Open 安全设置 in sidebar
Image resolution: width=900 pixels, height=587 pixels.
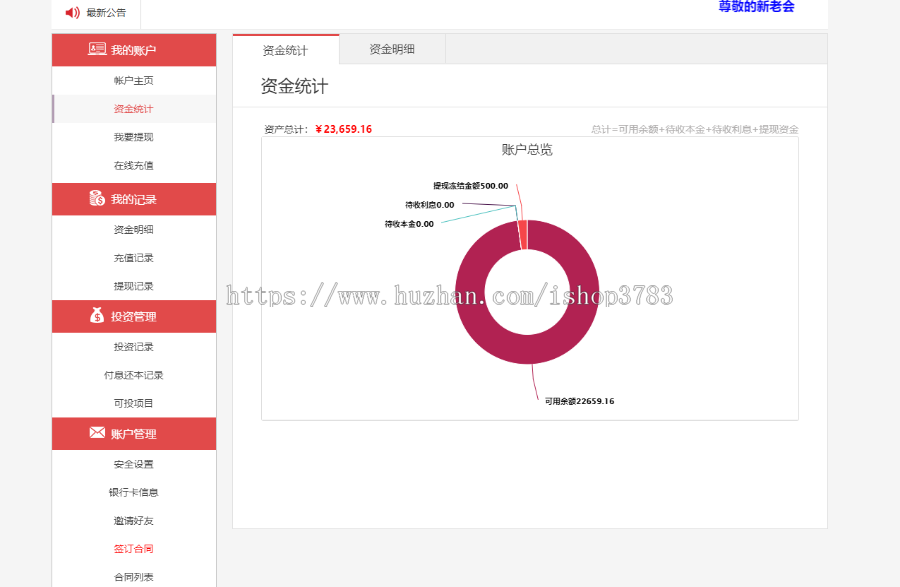tap(133, 464)
